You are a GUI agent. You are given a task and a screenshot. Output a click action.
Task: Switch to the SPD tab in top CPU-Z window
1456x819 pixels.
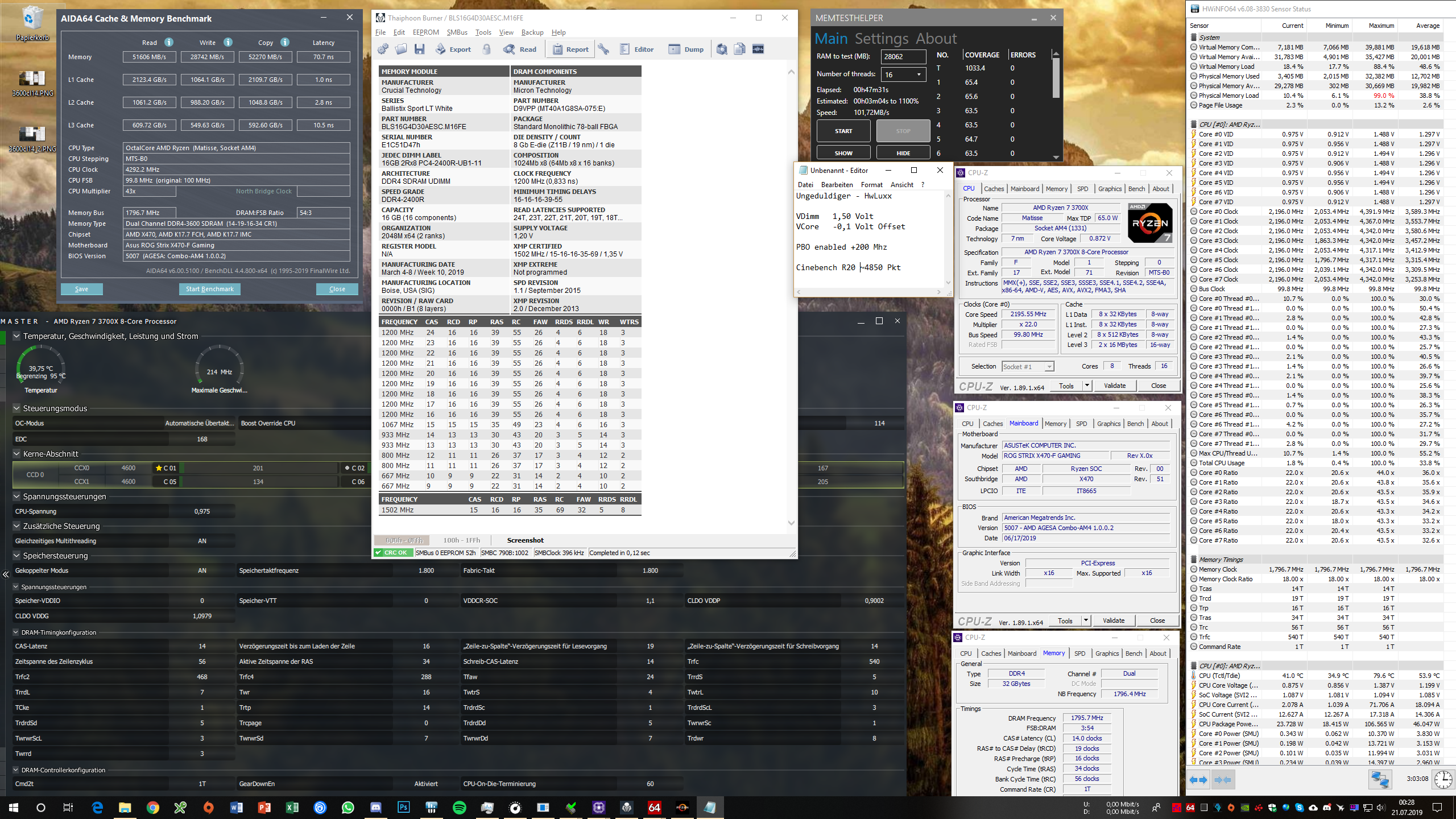tap(1082, 189)
